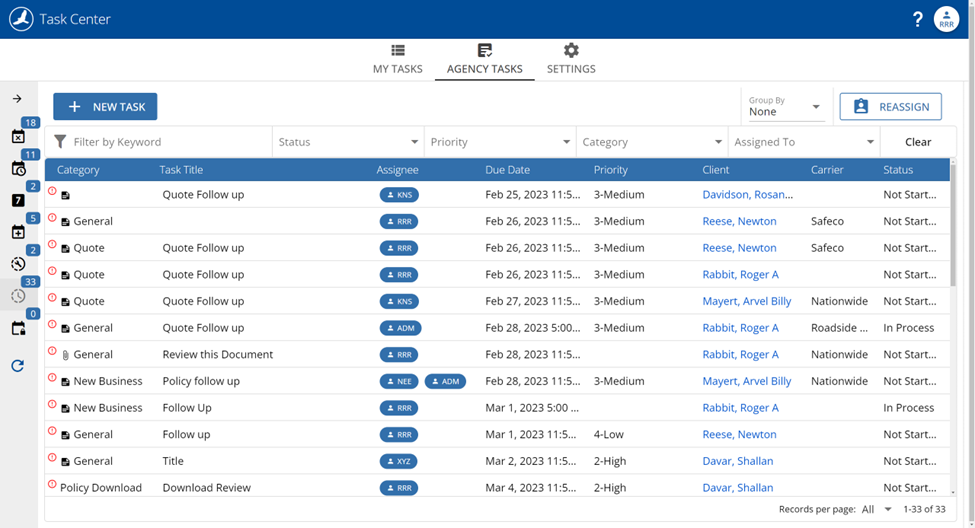Click the Reassign button

(x=890, y=106)
